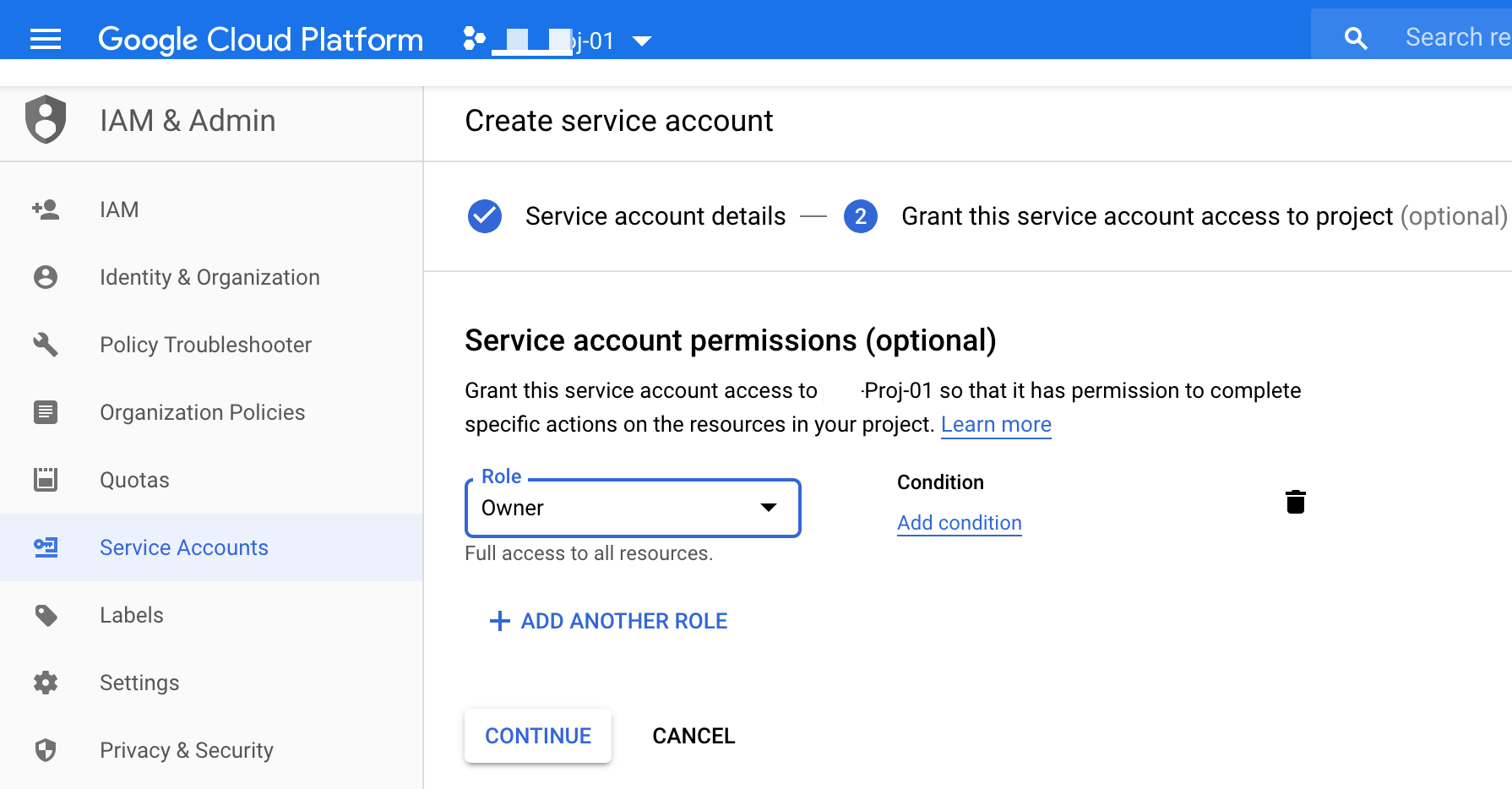Image resolution: width=1512 pixels, height=789 pixels.
Task: Select the Service Accounts badge icon
Action: tap(45, 547)
